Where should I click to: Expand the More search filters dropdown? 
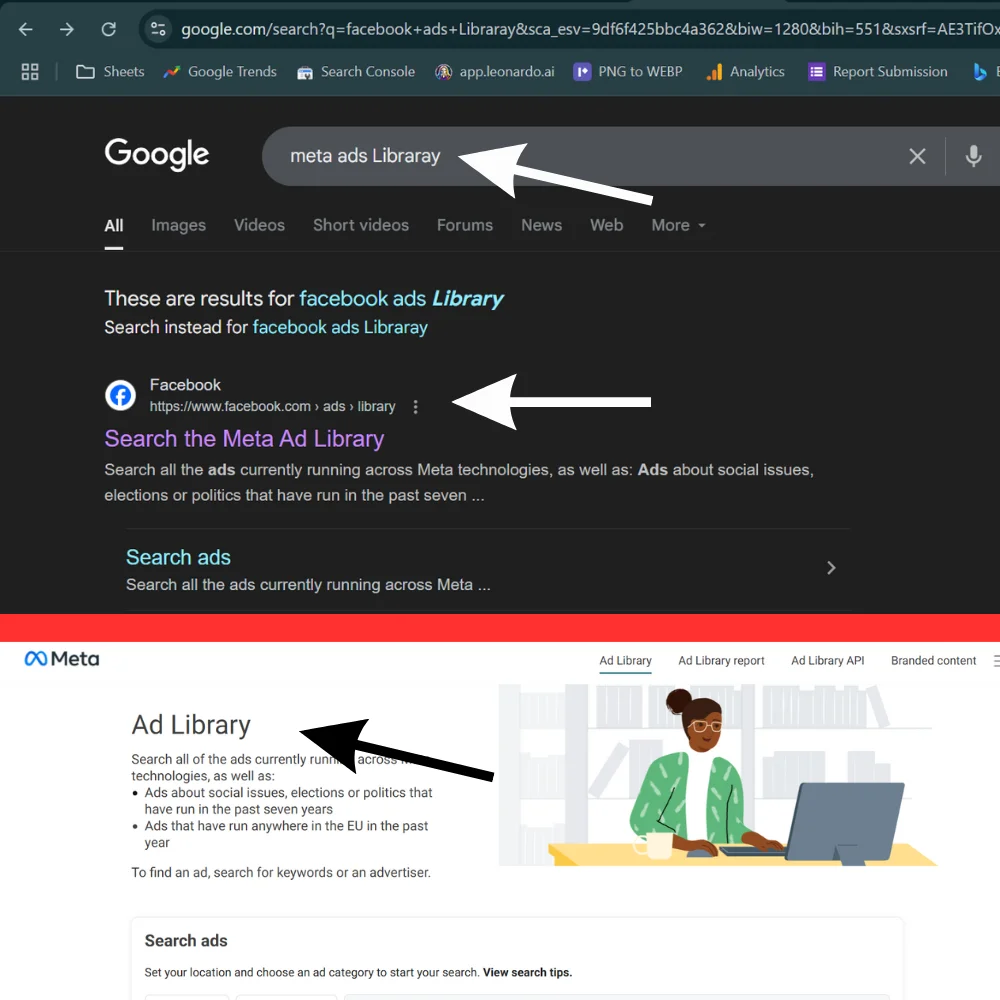tap(678, 226)
